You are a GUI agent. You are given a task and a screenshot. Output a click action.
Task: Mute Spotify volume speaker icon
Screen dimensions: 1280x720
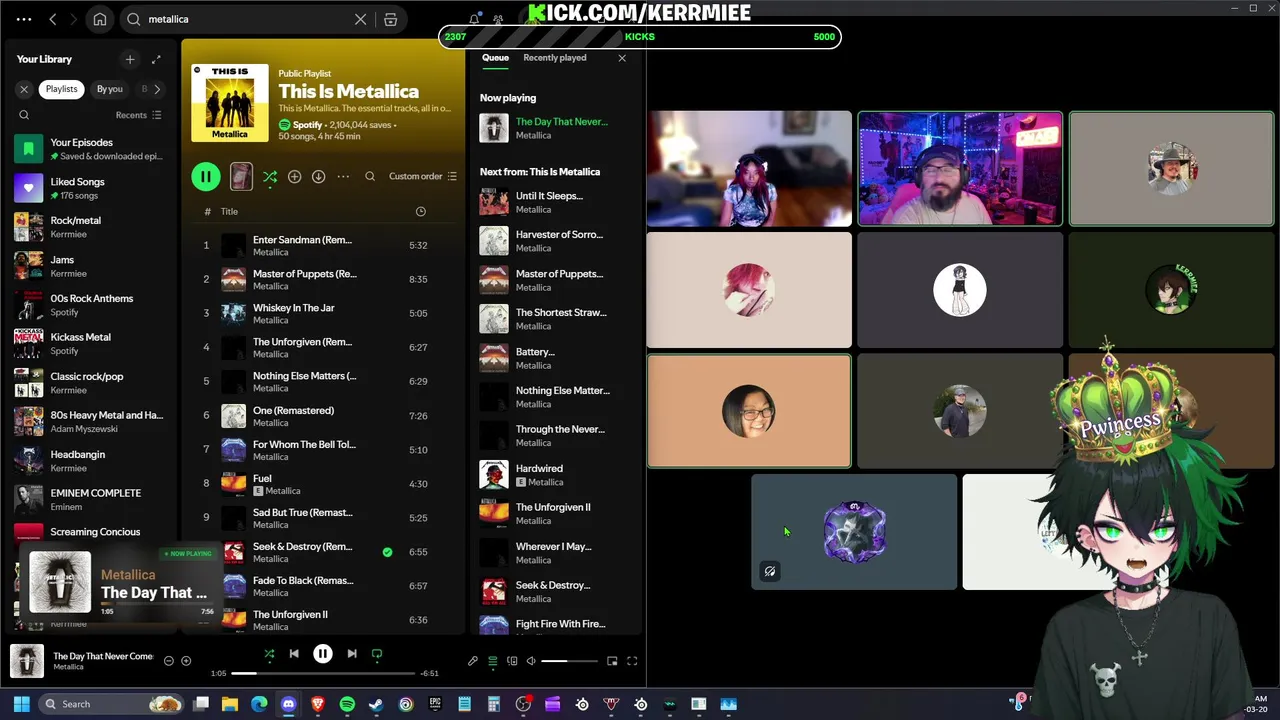(x=531, y=661)
